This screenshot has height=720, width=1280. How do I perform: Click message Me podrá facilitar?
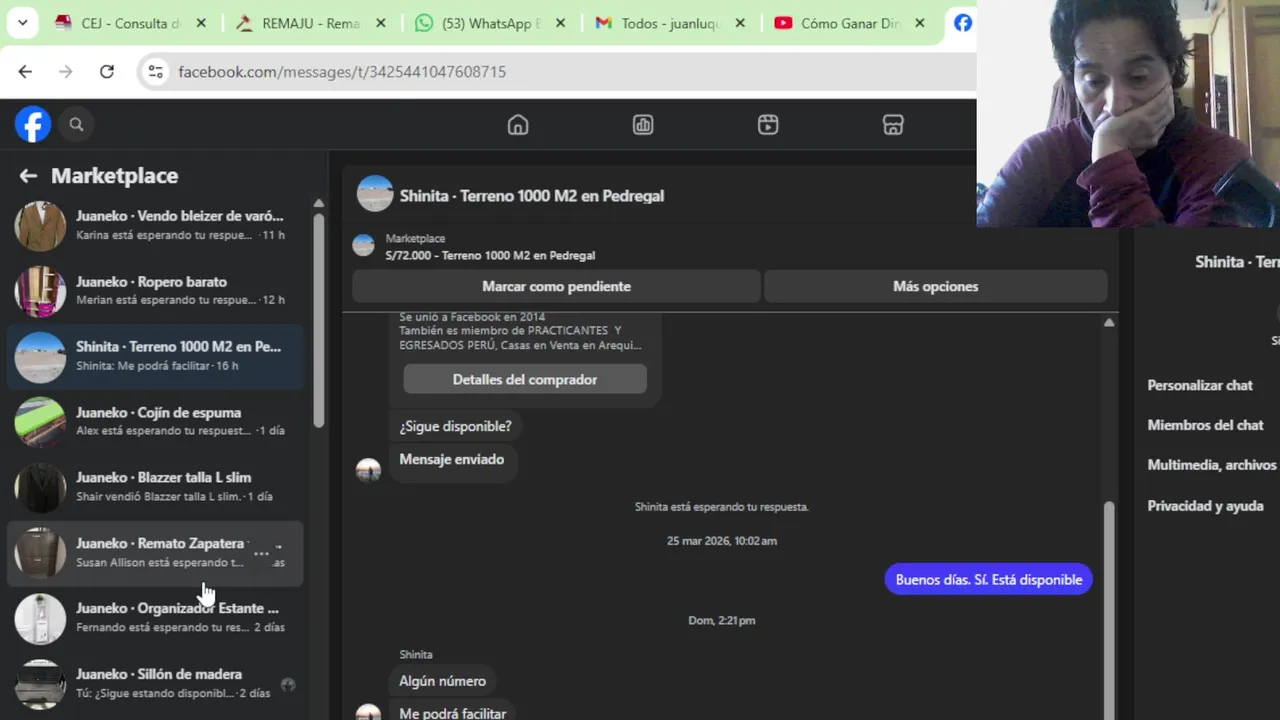pos(452,711)
